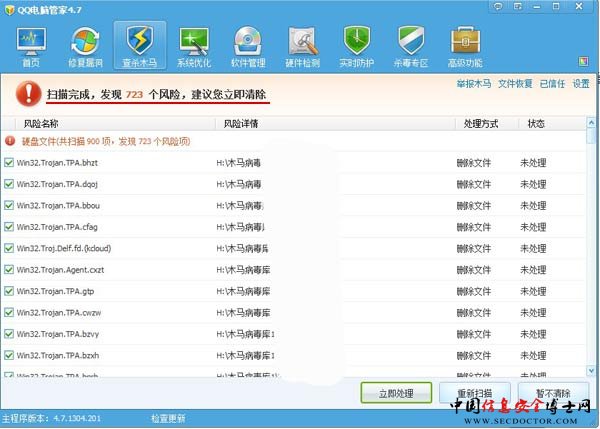This screenshot has width=600, height=429.
Task: Click the 检查更新 check update link
Action: tap(168, 418)
